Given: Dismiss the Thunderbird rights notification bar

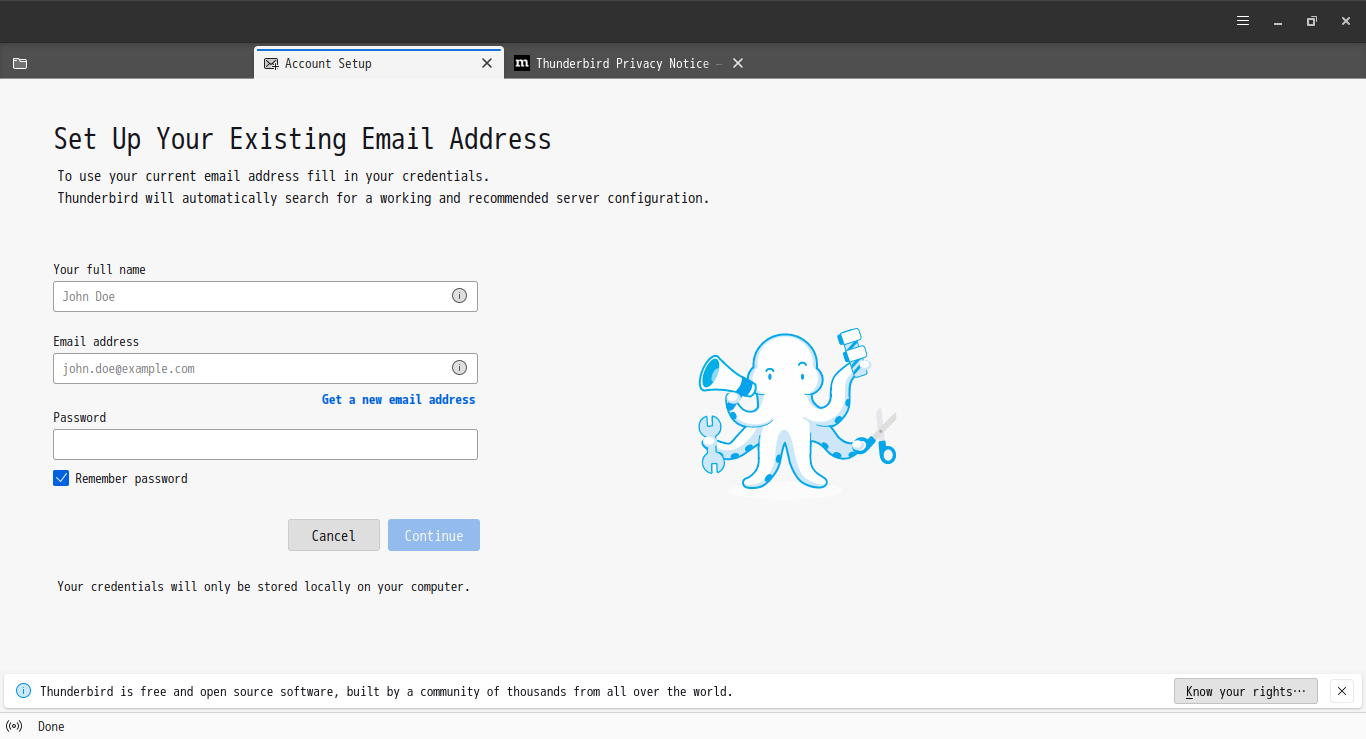Looking at the screenshot, I should point(1343,691).
